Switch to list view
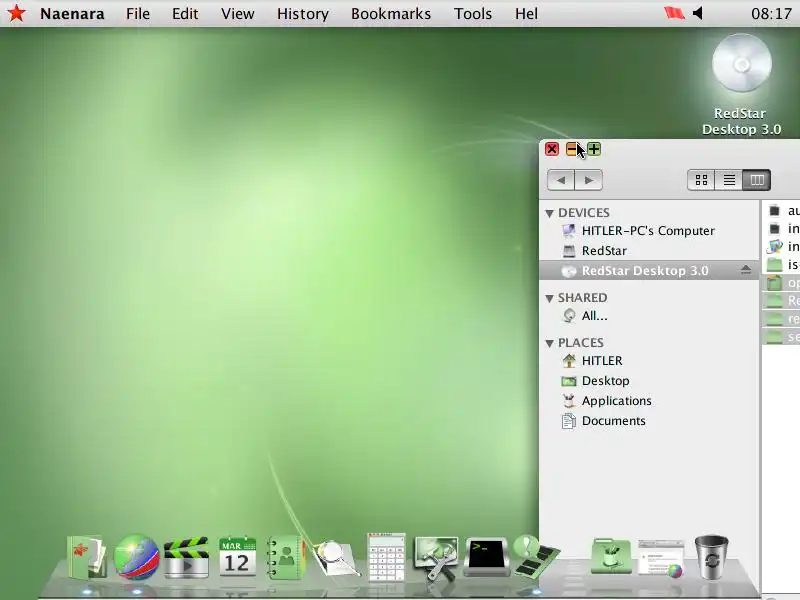 click(x=729, y=180)
